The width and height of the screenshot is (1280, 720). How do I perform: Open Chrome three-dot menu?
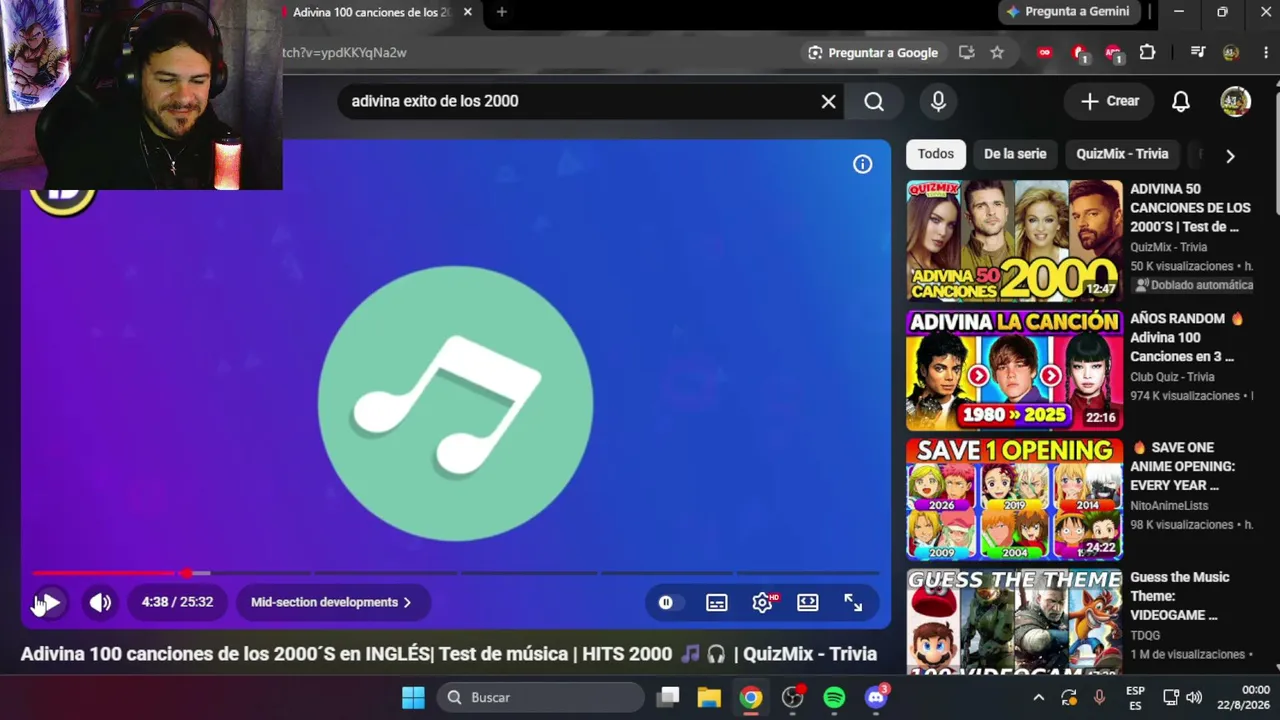point(1266,53)
